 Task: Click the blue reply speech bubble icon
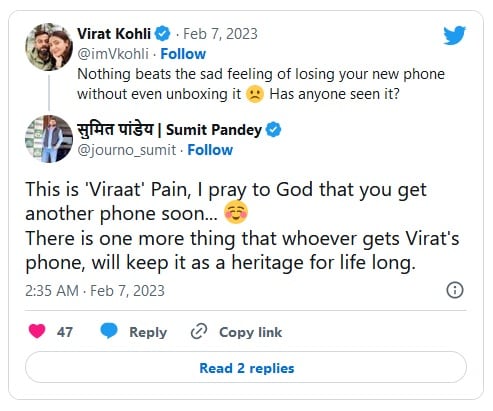109,331
